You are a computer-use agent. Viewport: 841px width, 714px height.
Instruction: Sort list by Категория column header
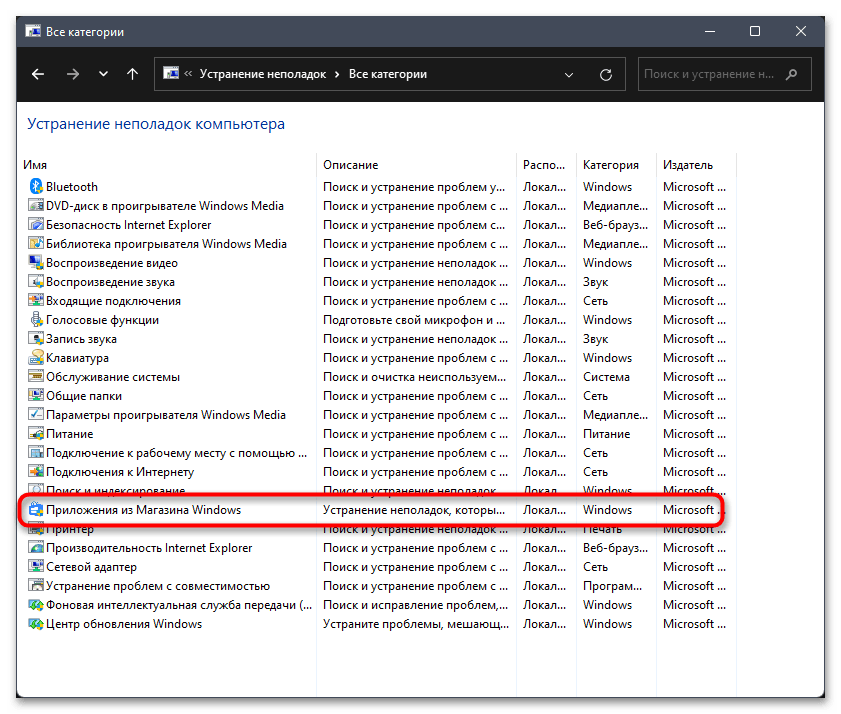point(610,165)
